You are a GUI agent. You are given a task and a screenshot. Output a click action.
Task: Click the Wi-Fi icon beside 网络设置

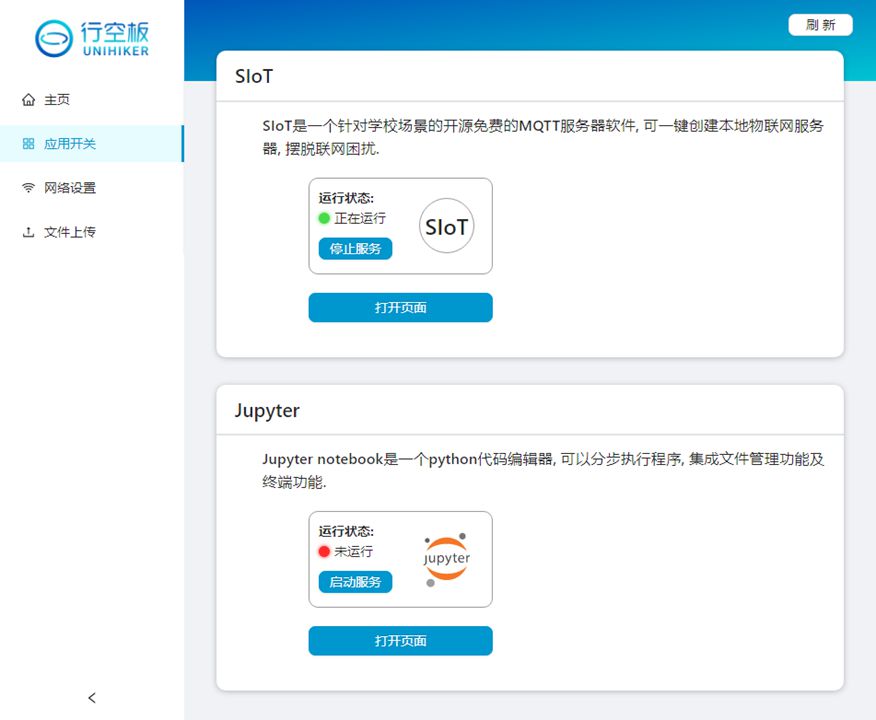click(x=28, y=188)
